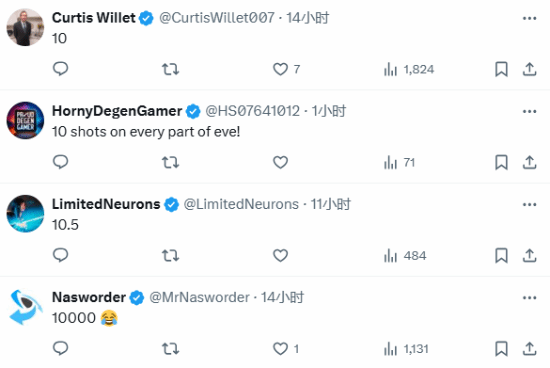Retweet LimitedNeurons' 10.5 post

(x=170, y=255)
